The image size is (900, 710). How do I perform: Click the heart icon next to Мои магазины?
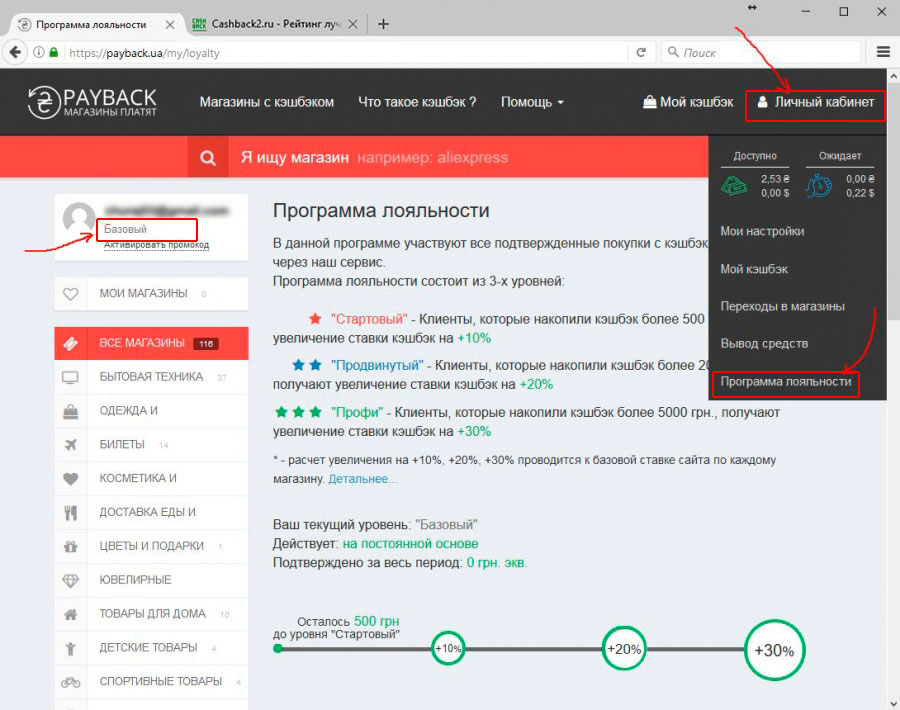point(71,294)
